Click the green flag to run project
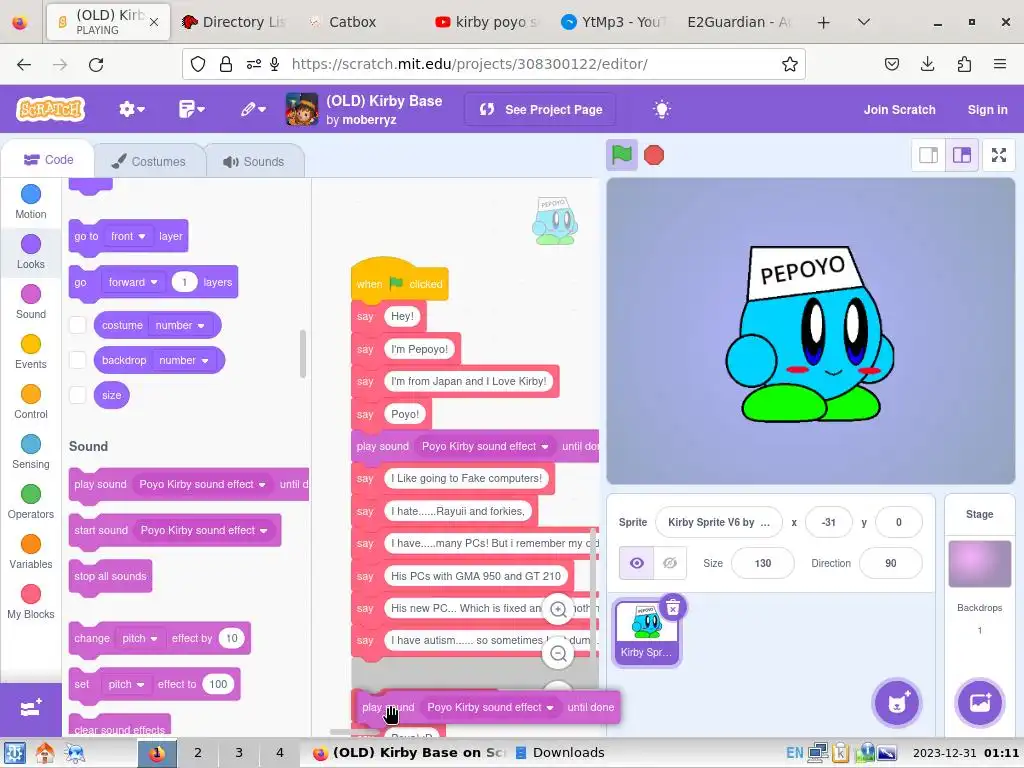1024x768 pixels. tap(621, 155)
